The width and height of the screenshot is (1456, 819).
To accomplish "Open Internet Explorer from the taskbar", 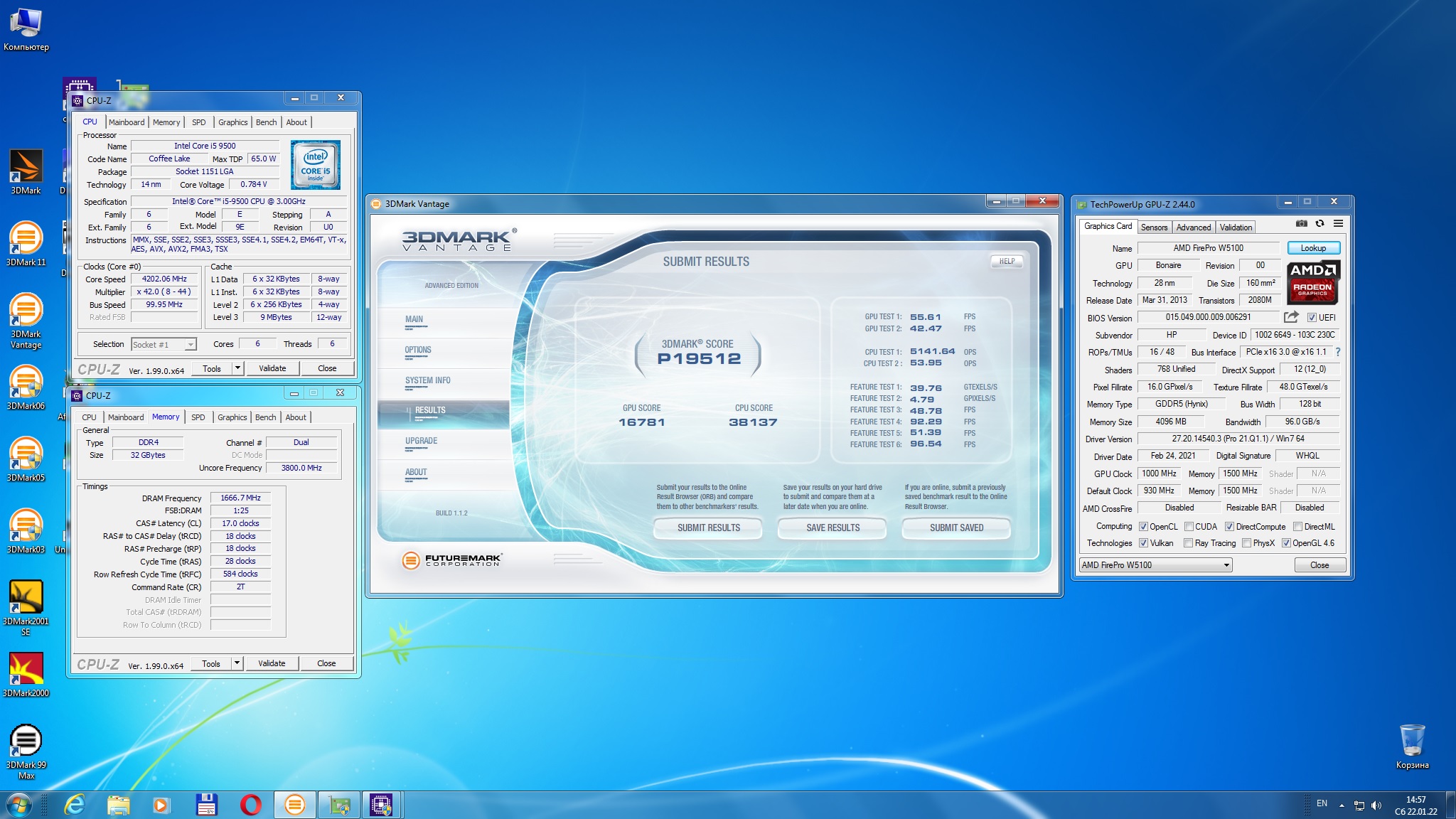I will click(x=74, y=805).
